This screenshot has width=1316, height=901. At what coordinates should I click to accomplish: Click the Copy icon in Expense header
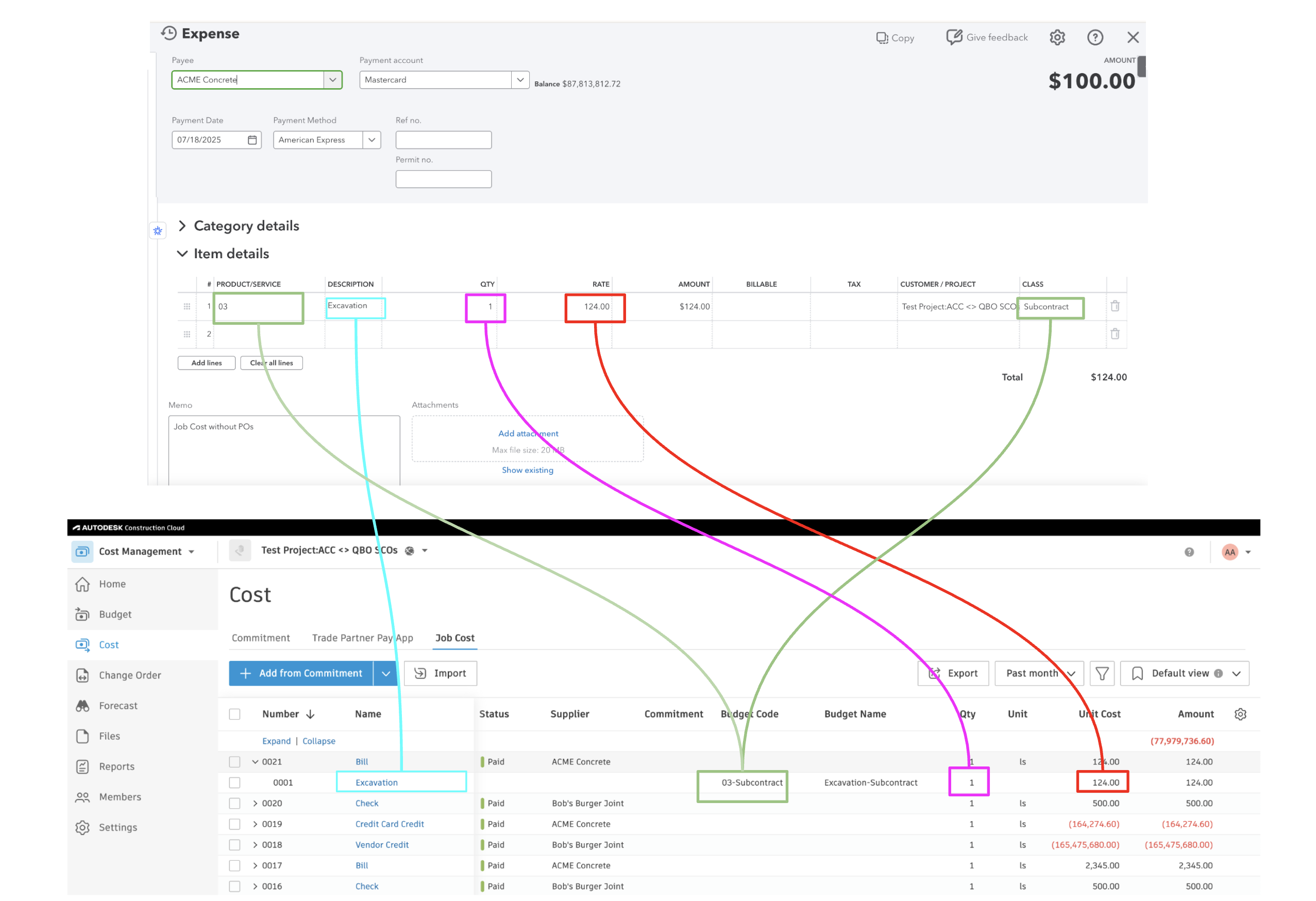(882, 38)
